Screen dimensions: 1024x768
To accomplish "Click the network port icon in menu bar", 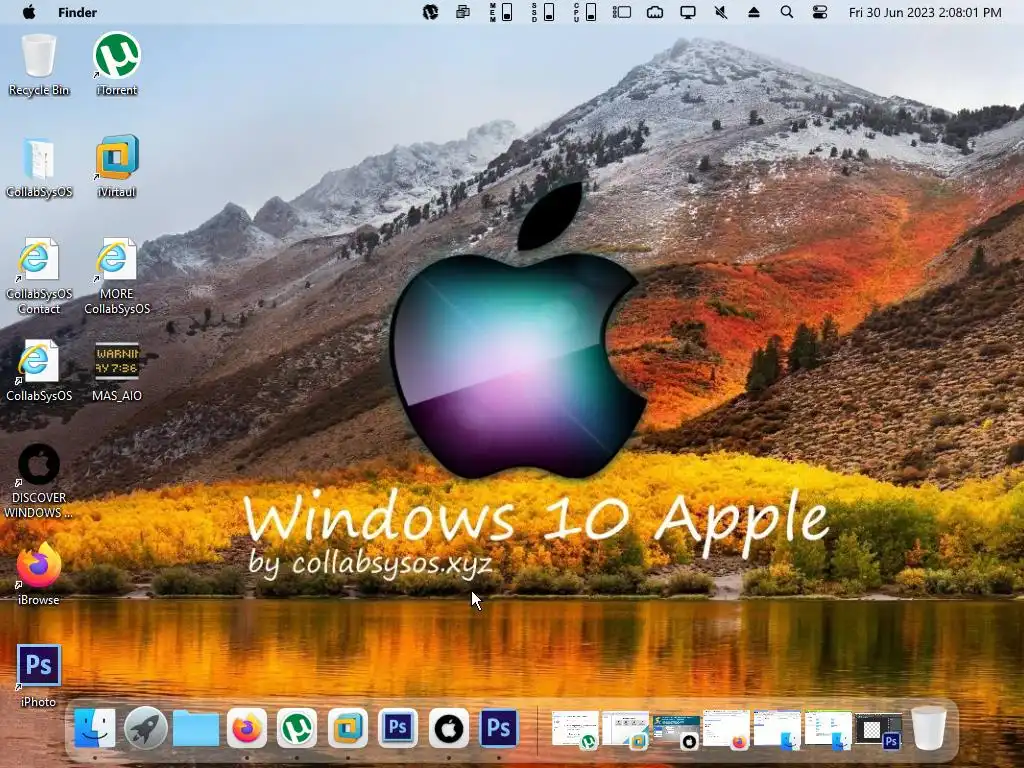I will tap(655, 12).
